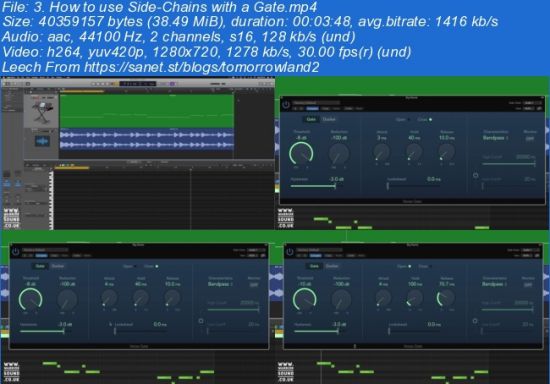Image resolution: width=550 pixels, height=384 pixels.
Task: Click yellow cycle range in piano roll ruler
Action: 72,168
